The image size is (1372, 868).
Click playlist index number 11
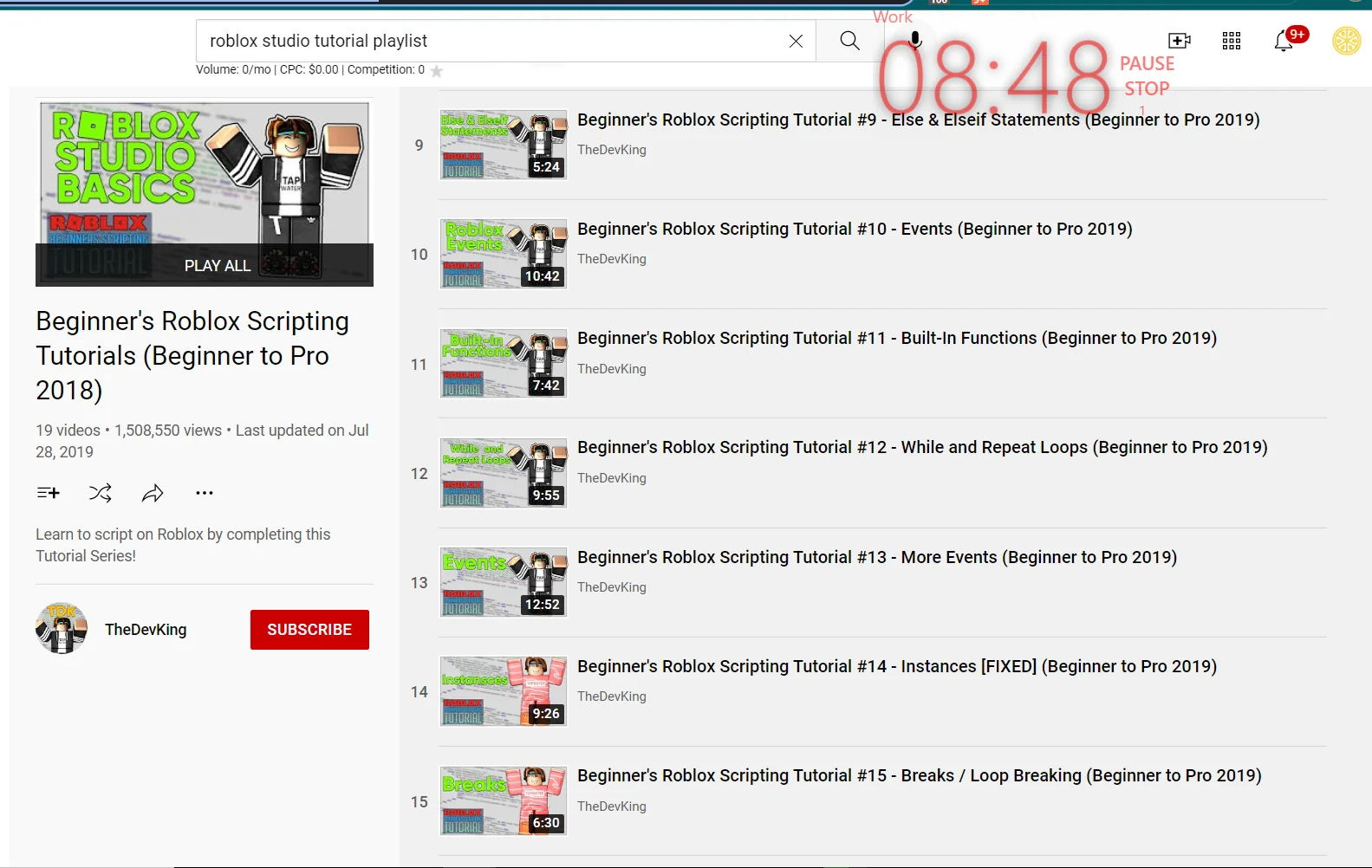pyautogui.click(x=419, y=365)
